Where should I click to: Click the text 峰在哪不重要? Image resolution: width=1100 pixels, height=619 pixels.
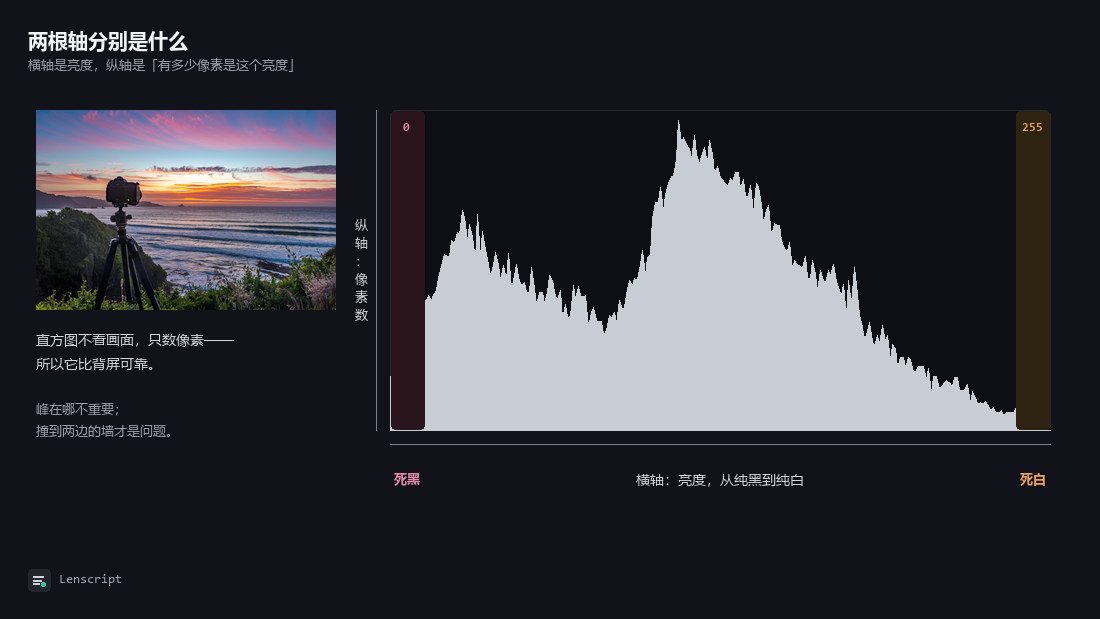(x=74, y=409)
